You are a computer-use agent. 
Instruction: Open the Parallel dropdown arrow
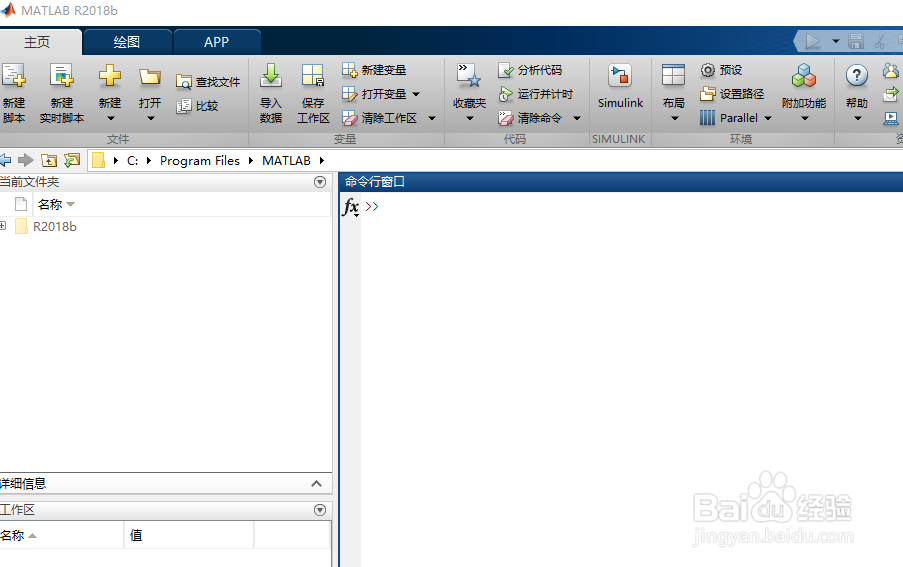pos(768,119)
